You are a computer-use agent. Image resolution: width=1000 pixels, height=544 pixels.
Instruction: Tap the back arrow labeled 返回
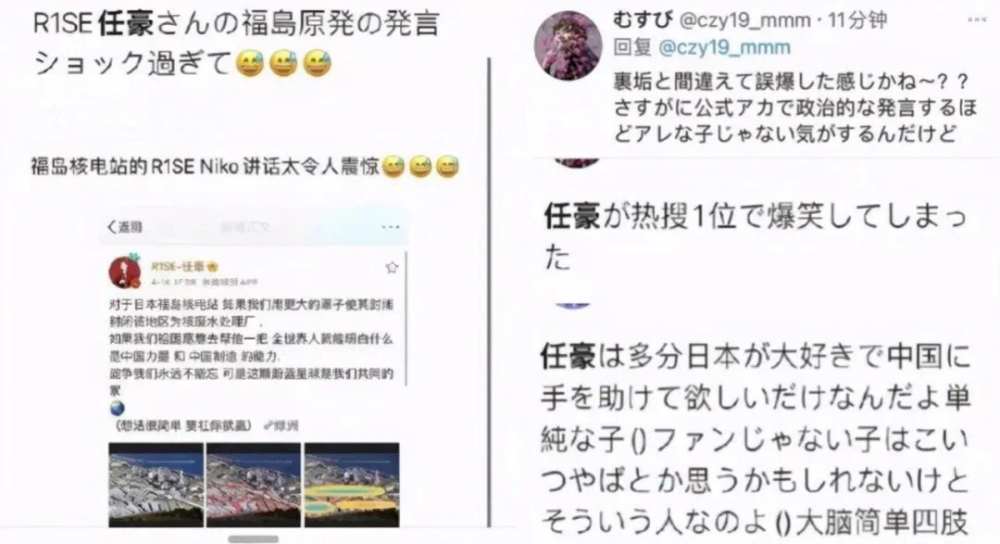125,227
